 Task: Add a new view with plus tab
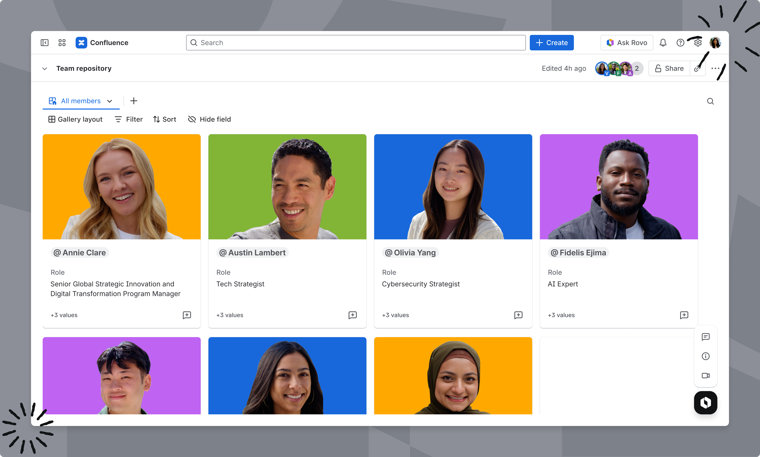coord(134,101)
